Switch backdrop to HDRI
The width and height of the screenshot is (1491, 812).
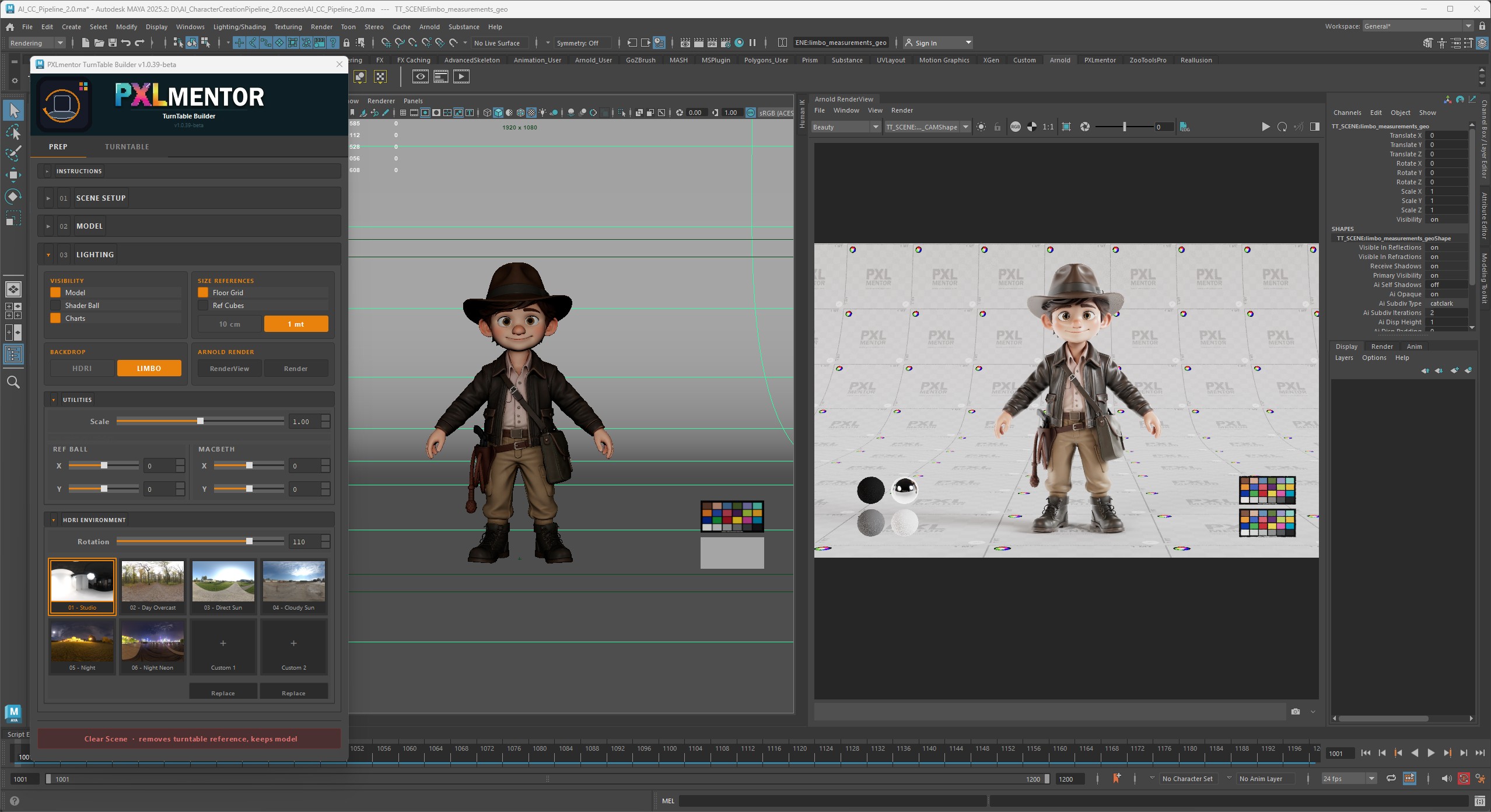(82, 368)
